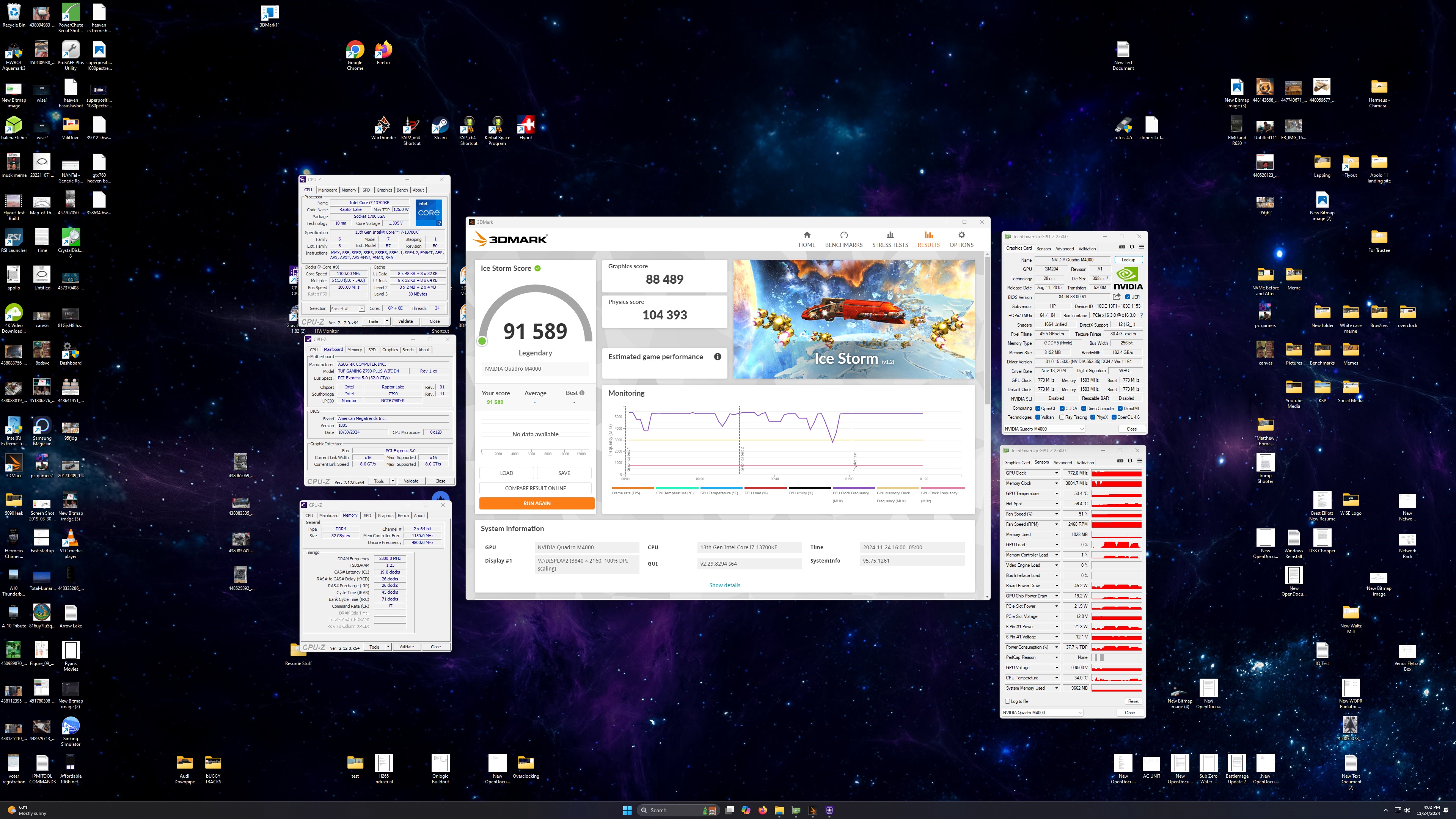This screenshot has width=1456, height=819.
Task: Toggle DirectCompute checkbox in GPU-Z
Action: (1084, 408)
